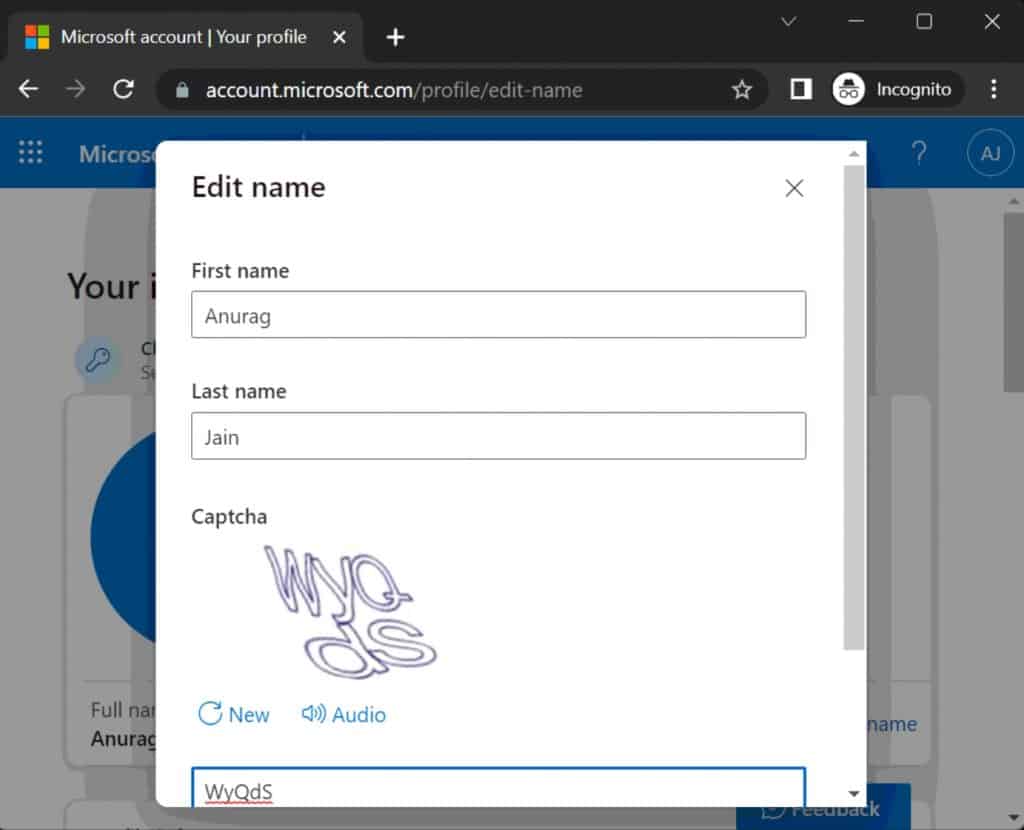The image size is (1024, 830).
Task: Close the Microsoft account tab
Action: coord(339,37)
